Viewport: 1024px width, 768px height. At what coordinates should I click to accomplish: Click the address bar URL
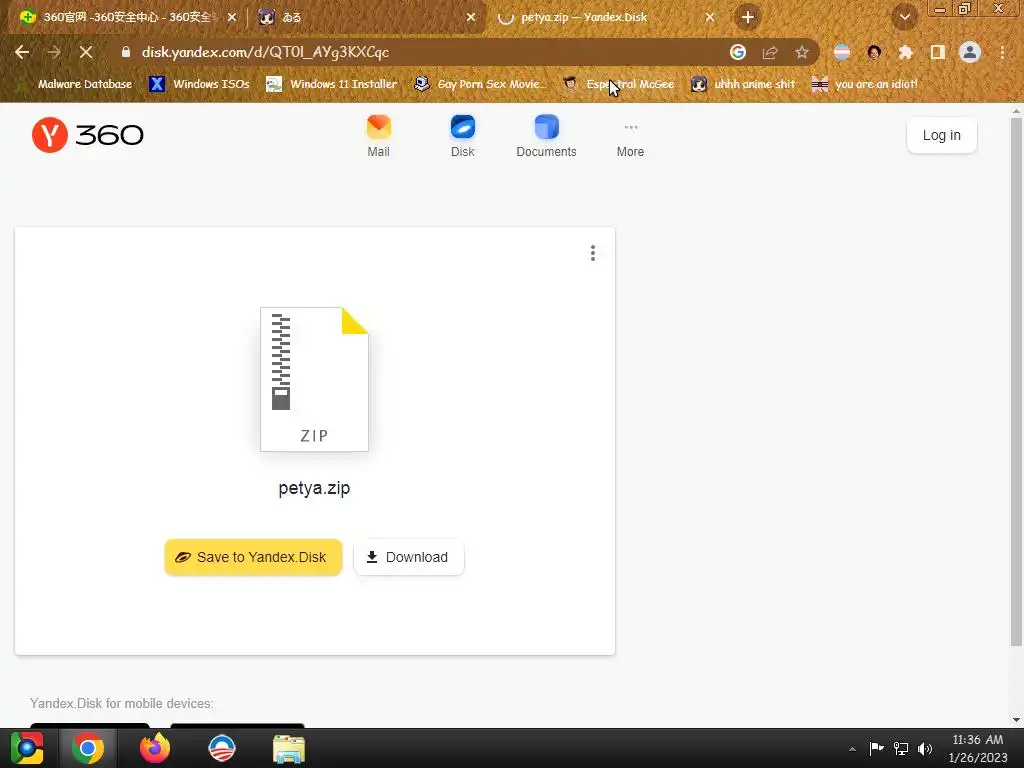point(265,52)
